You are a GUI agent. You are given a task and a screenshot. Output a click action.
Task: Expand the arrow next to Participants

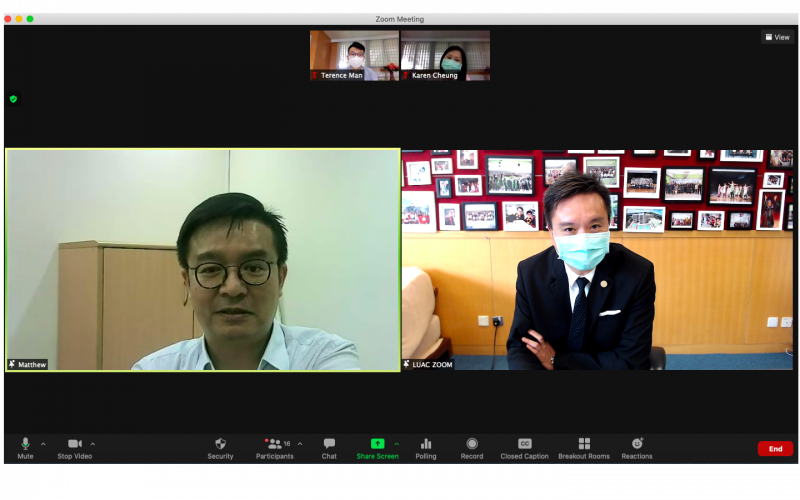pyautogui.click(x=300, y=444)
